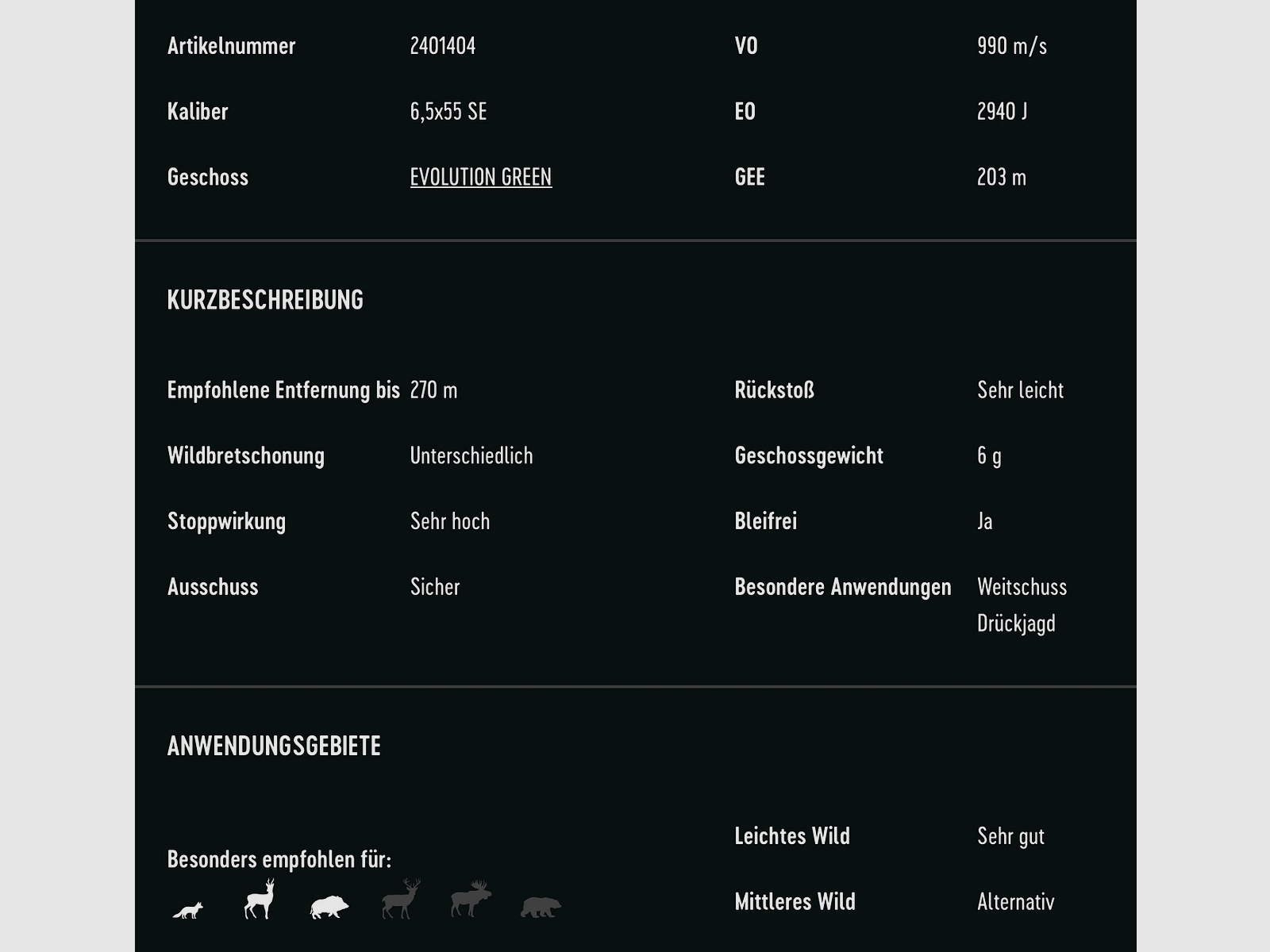Screen dimensions: 1270x952
Task: Click the article number 2401404
Action: [442, 46]
